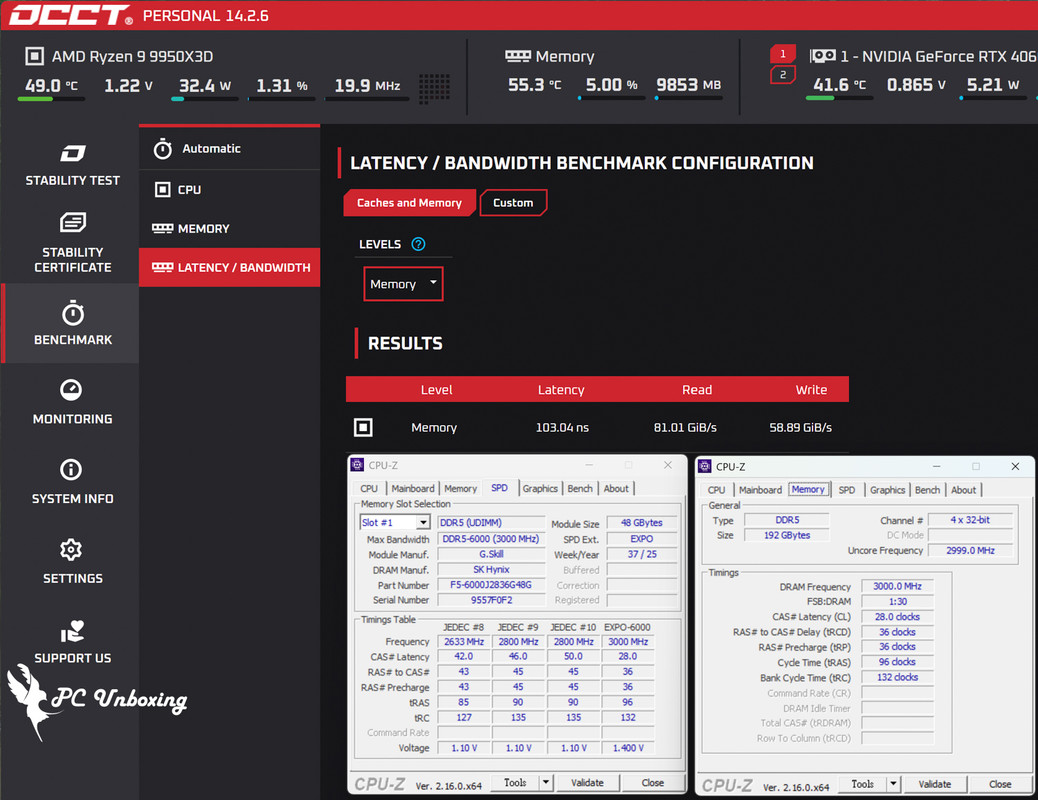Open About tab in right CPU-Z
This screenshot has height=800, width=1038.
click(963, 489)
